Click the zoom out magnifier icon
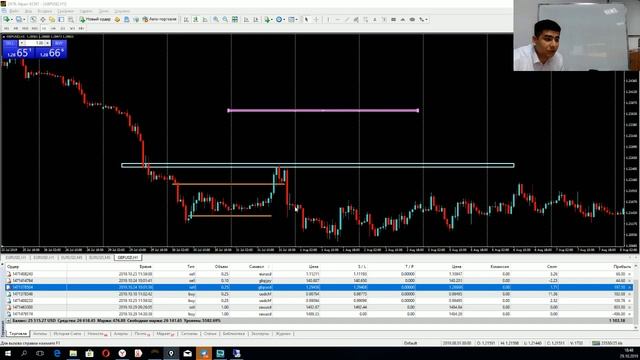 (225, 19)
